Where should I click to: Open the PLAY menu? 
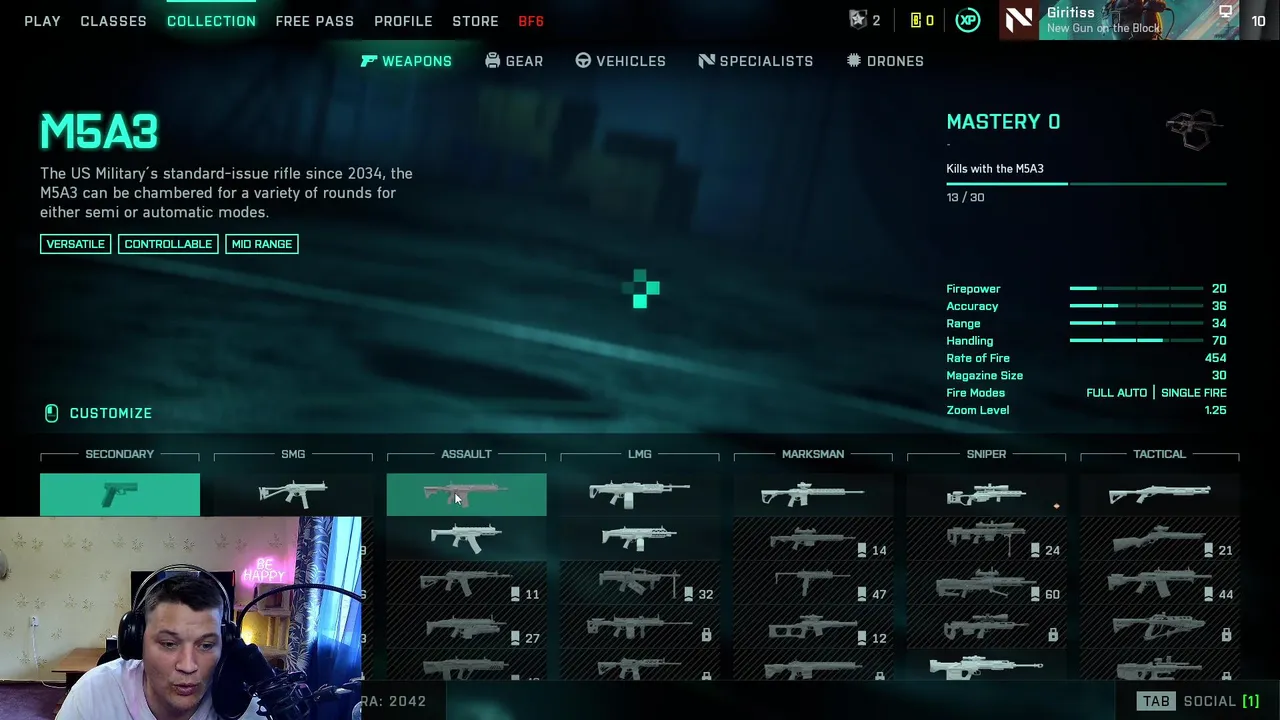[x=42, y=21]
